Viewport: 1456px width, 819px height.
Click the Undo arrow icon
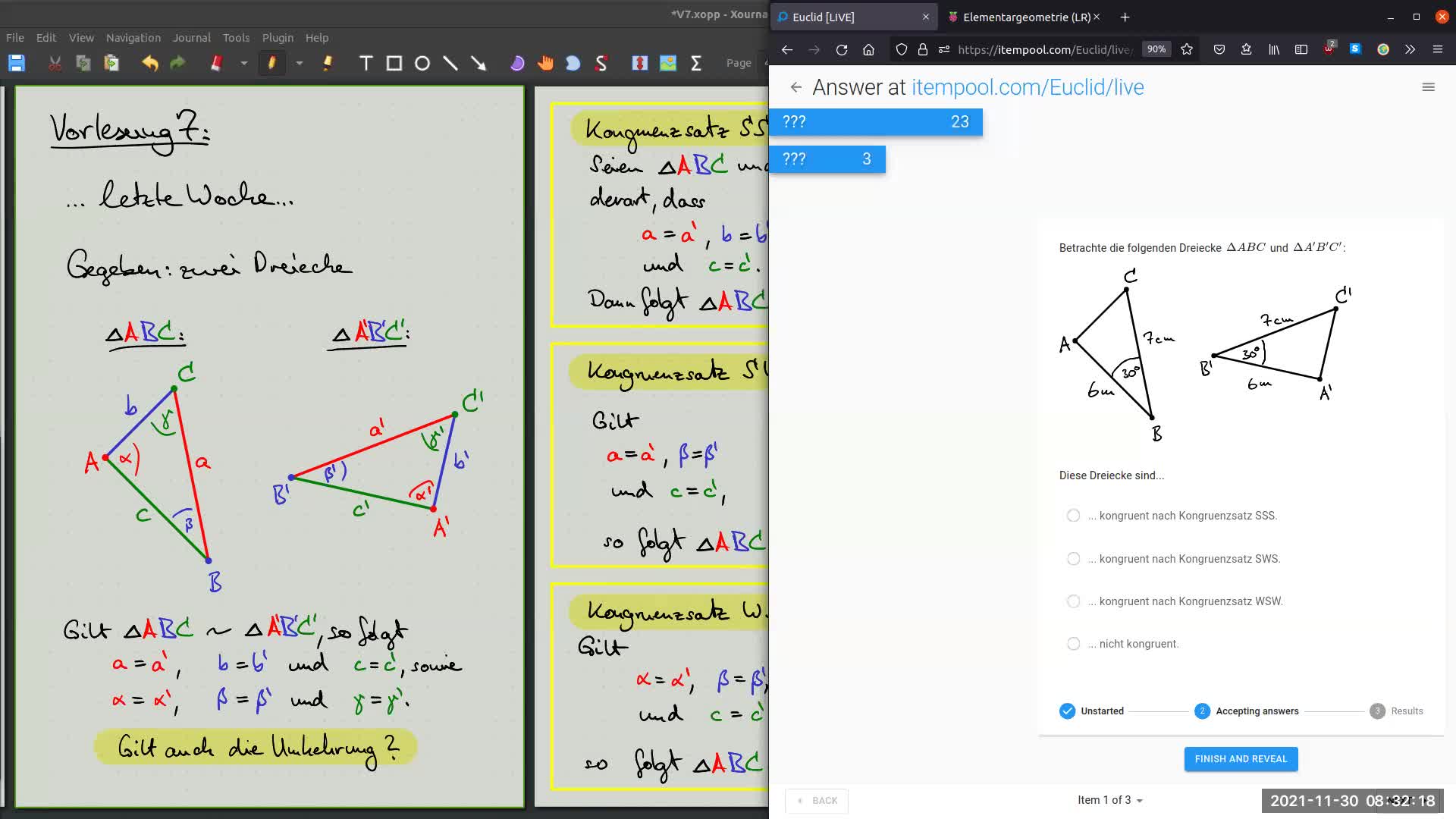(150, 64)
